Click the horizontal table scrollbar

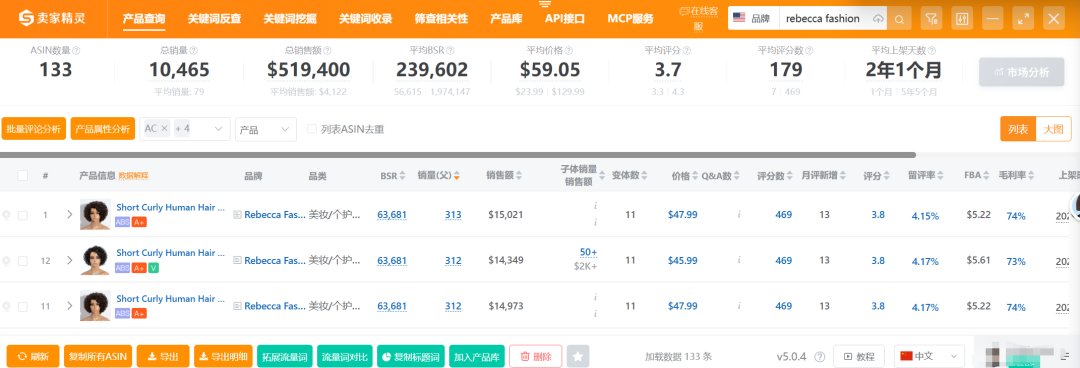tap(458, 155)
